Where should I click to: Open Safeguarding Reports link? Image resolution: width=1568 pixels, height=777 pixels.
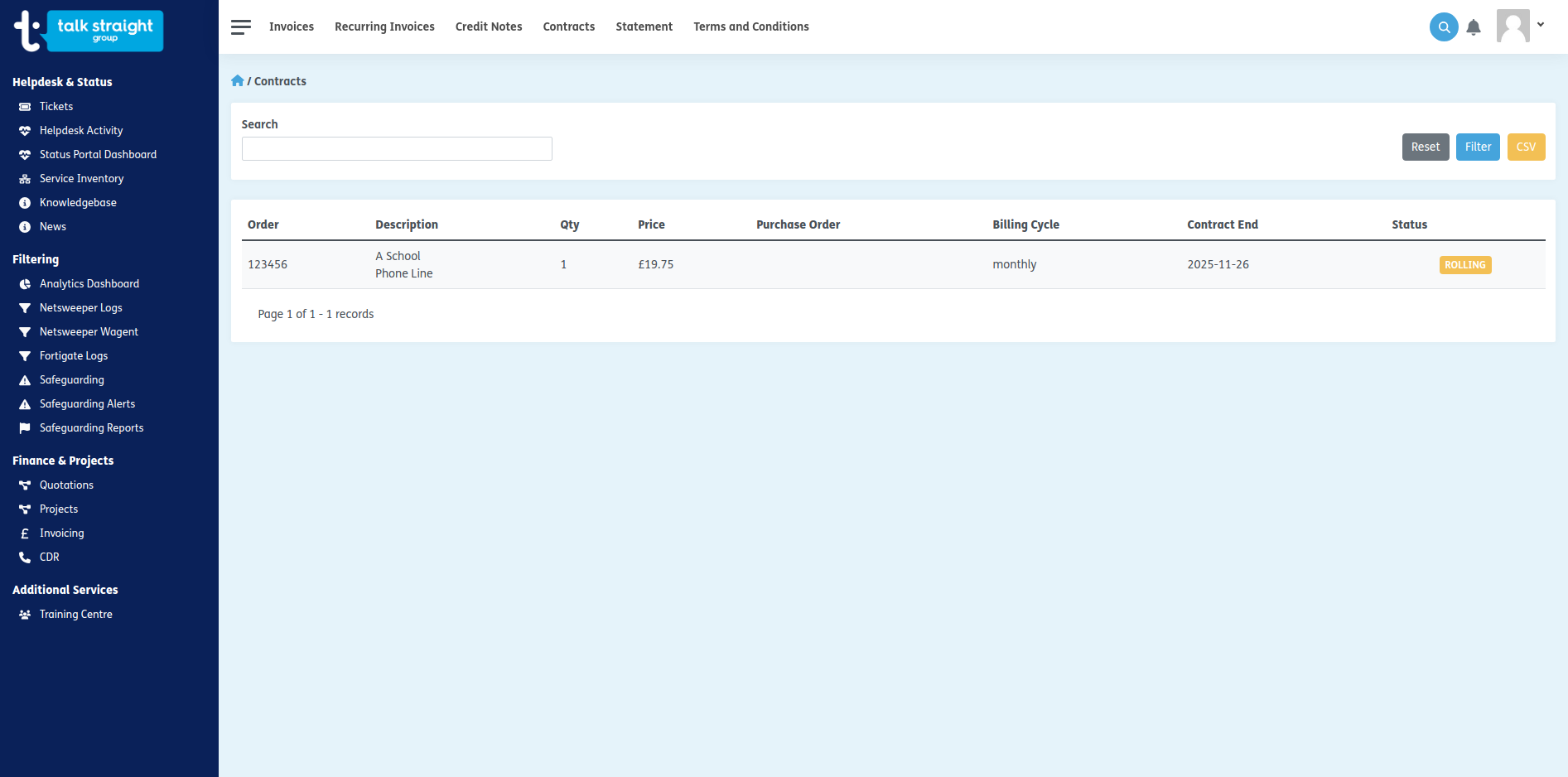(x=92, y=428)
